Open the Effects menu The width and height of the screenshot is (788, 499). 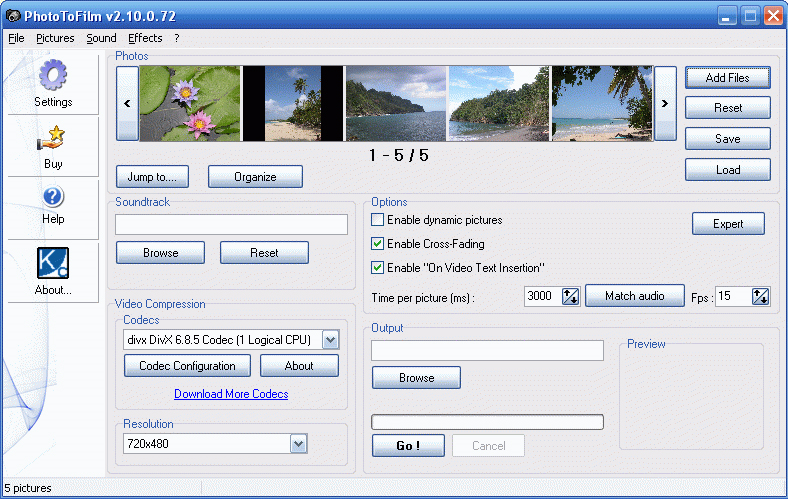click(145, 38)
